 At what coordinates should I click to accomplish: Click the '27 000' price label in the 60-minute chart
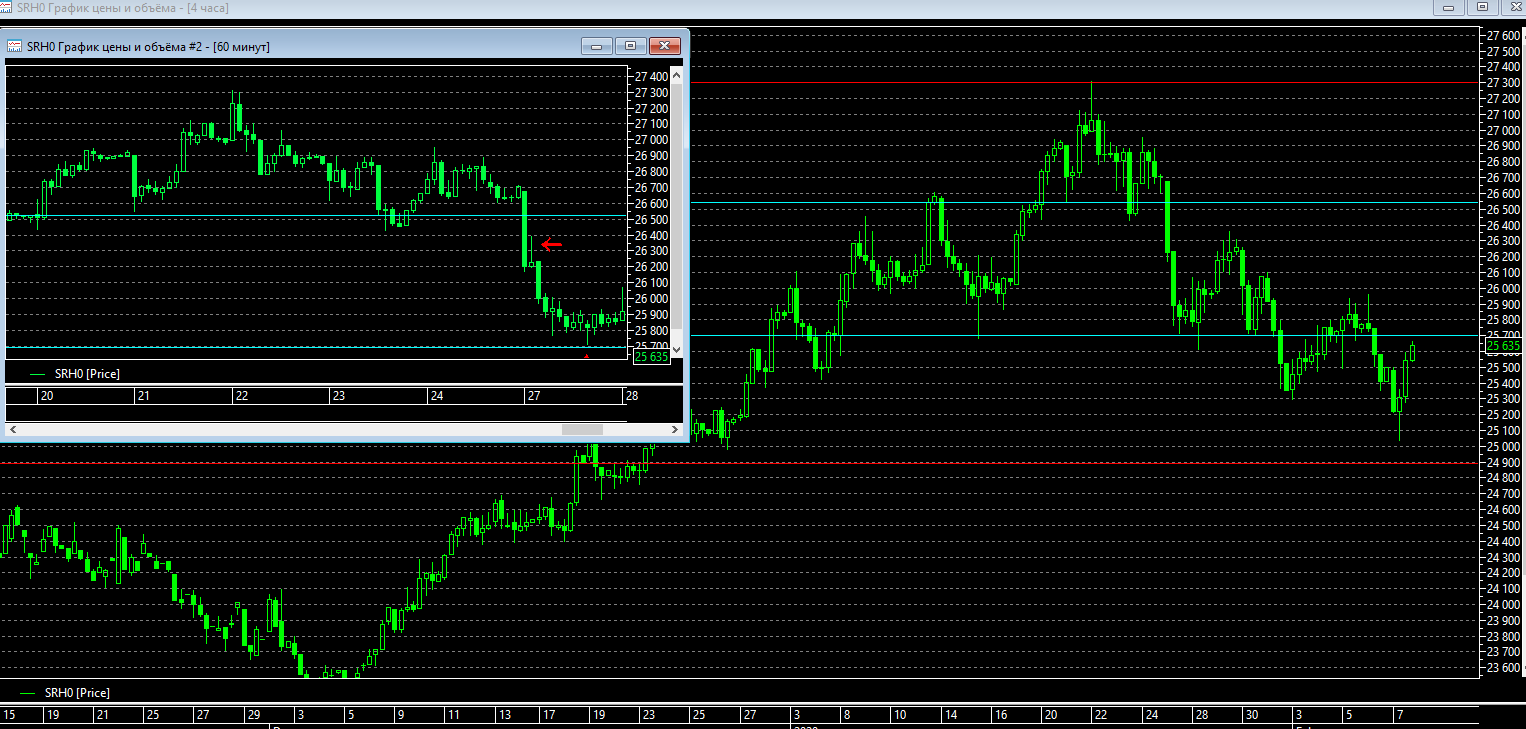point(651,140)
